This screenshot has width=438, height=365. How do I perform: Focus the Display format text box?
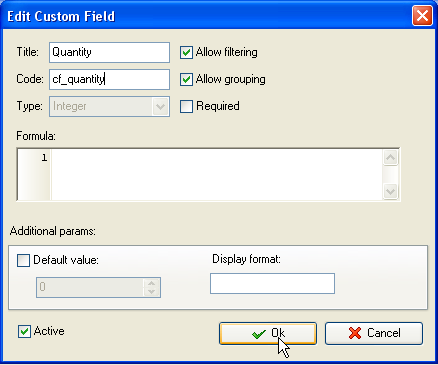coord(272,284)
